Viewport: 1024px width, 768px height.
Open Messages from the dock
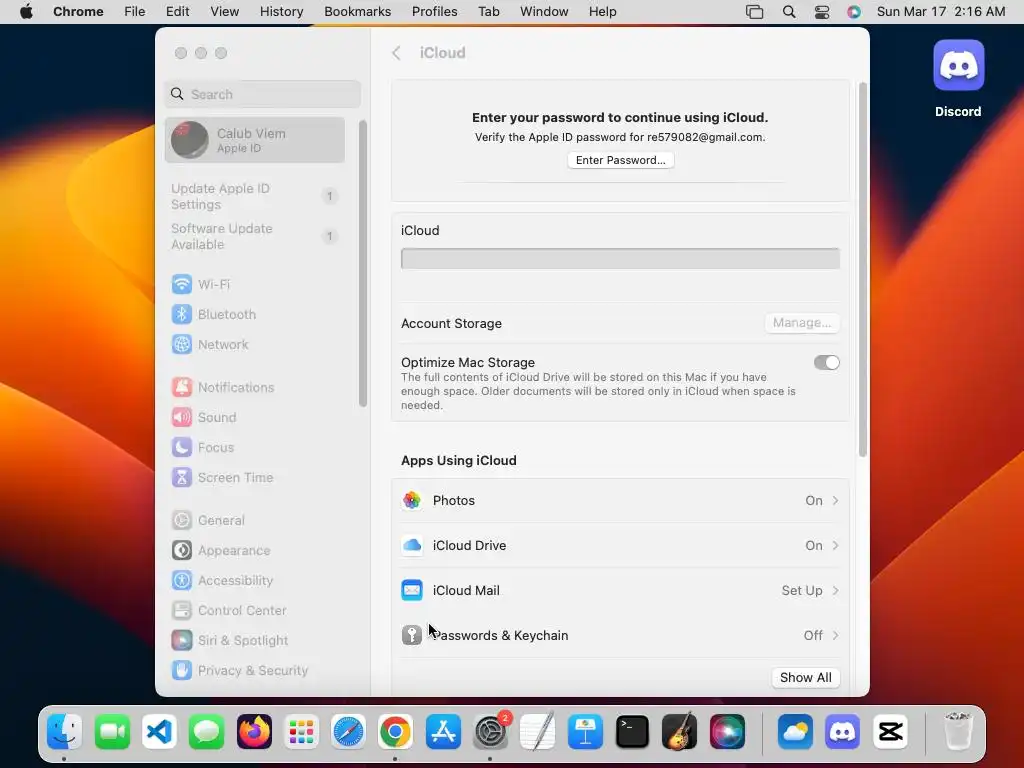pyautogui.click(x=207, y=731)
